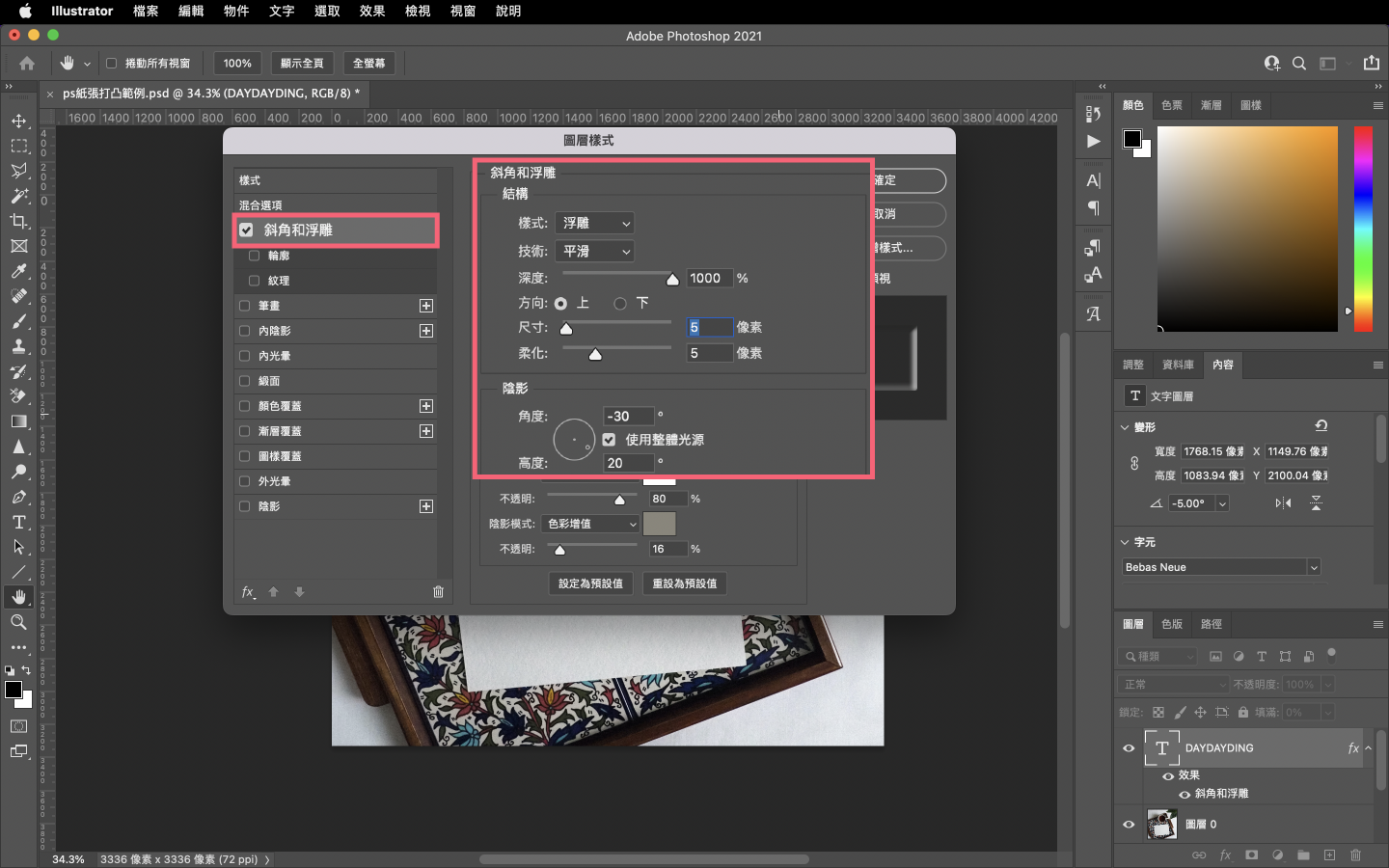Select the Eyedropper tool
The height and width of the screenshot is (868, 1389).
18,271
